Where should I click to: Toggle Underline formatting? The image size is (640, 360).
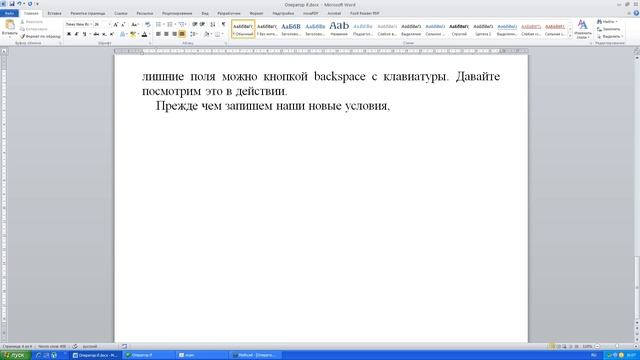[84, 34]
